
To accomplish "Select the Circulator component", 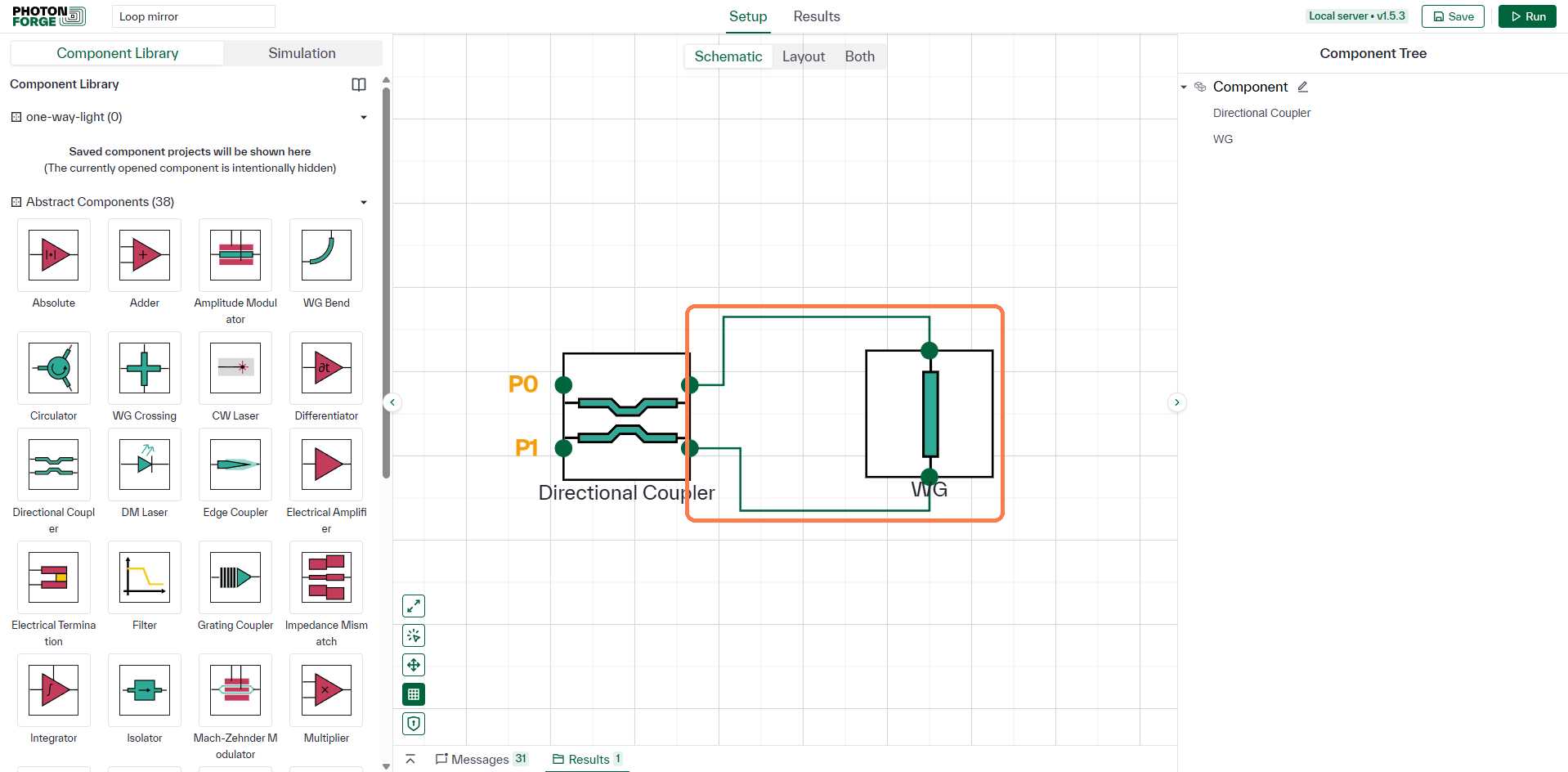I will (54, 368).
